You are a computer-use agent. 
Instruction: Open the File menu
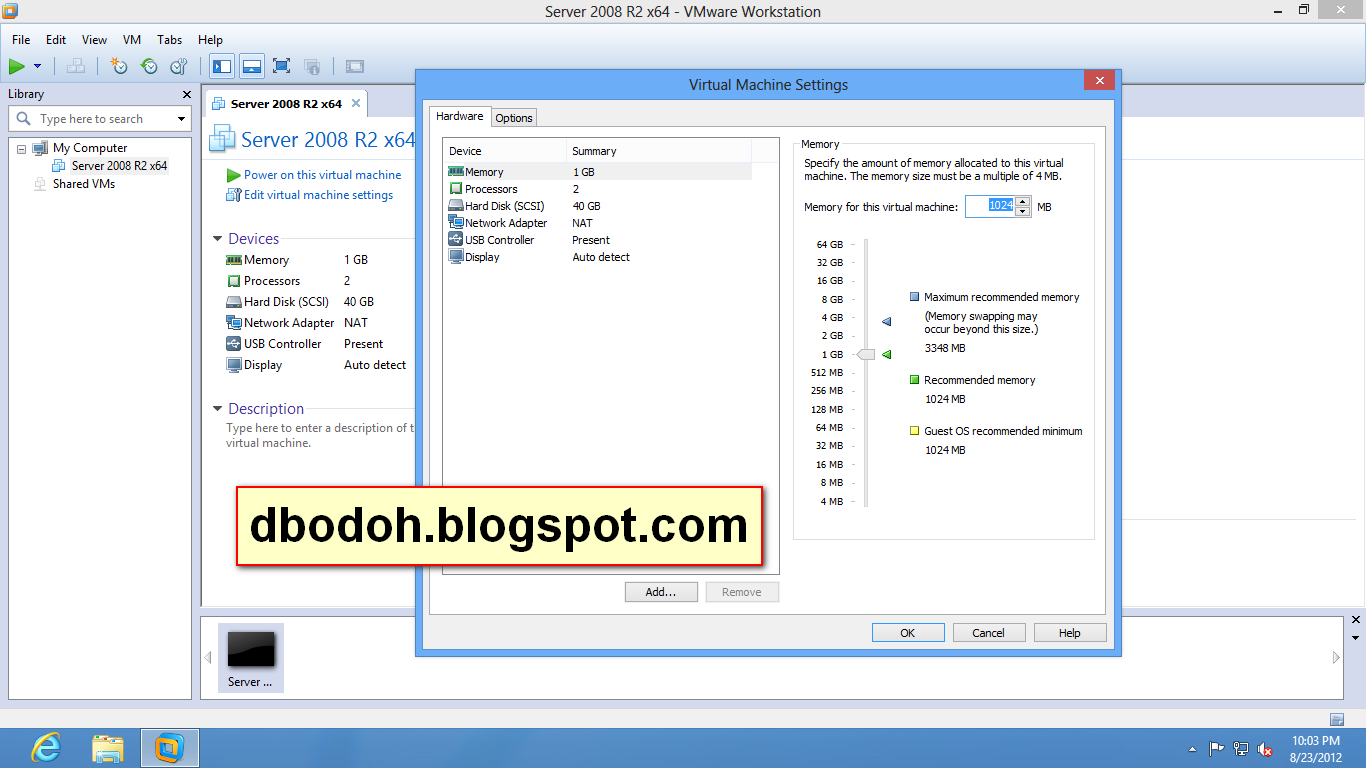(21, 40)
